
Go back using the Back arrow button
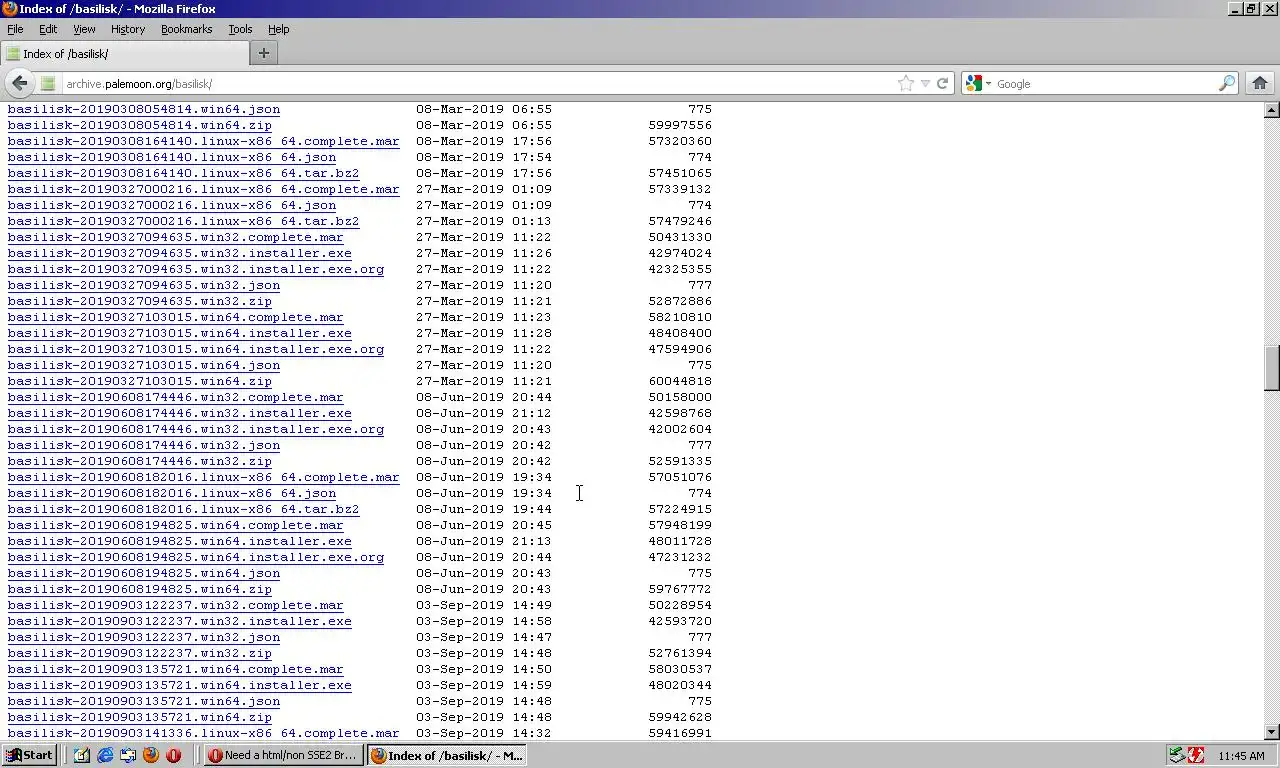pyautogui.click(x=20, y=83)
